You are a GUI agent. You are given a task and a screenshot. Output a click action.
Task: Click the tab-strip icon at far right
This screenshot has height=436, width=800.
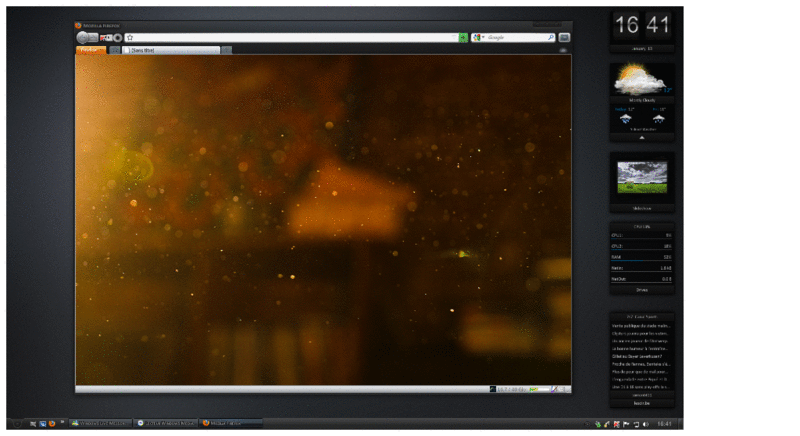(x=563, y=50)
